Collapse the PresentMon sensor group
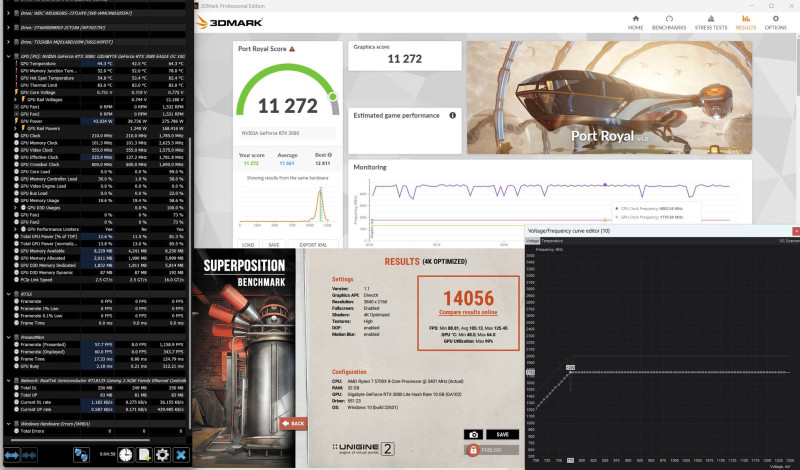This screenshot has height=470, width=800. click(9, 338)
